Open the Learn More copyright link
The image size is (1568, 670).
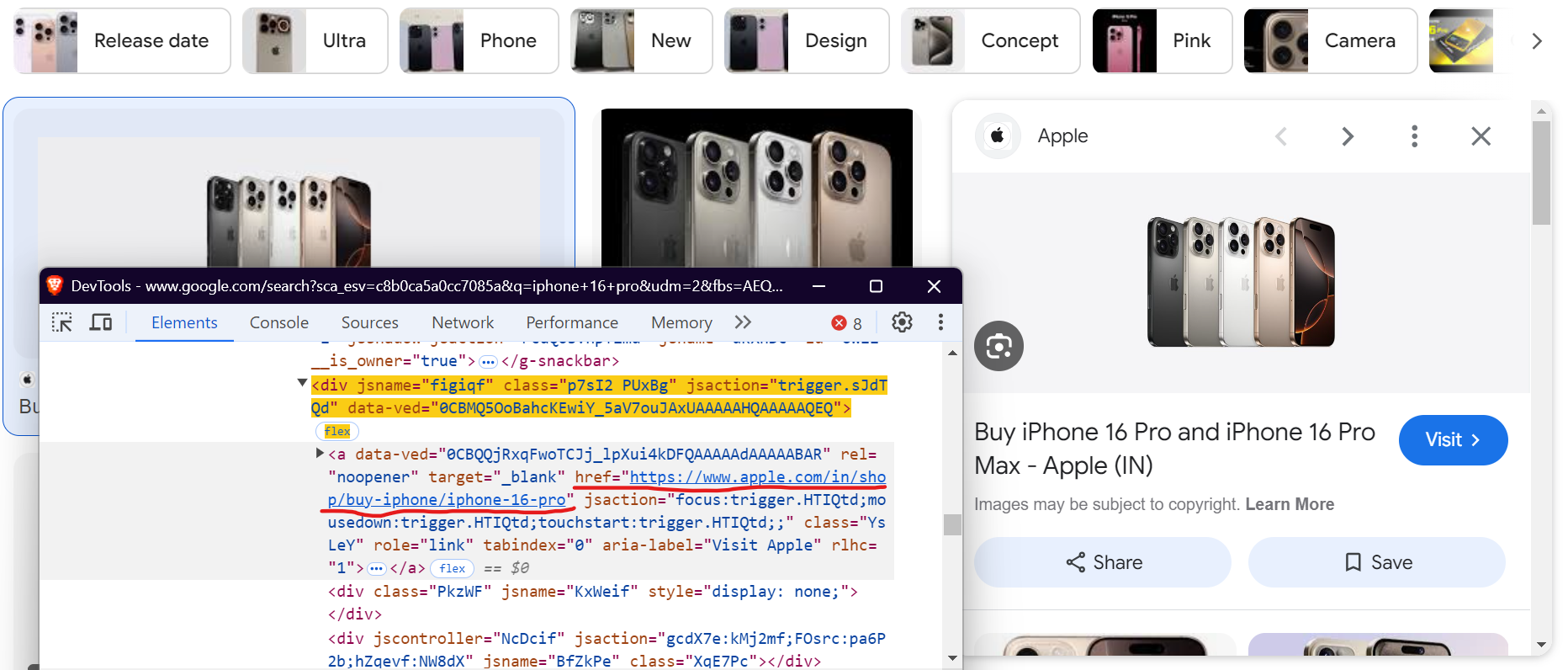(1290, 504)
